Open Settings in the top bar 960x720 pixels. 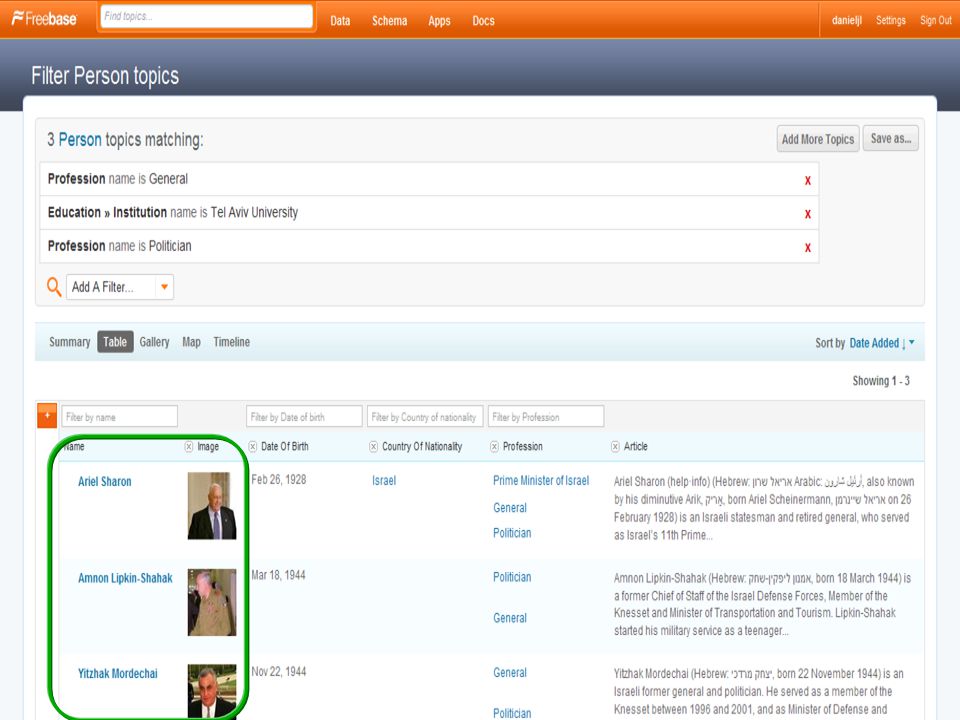(x=891, y=20)
